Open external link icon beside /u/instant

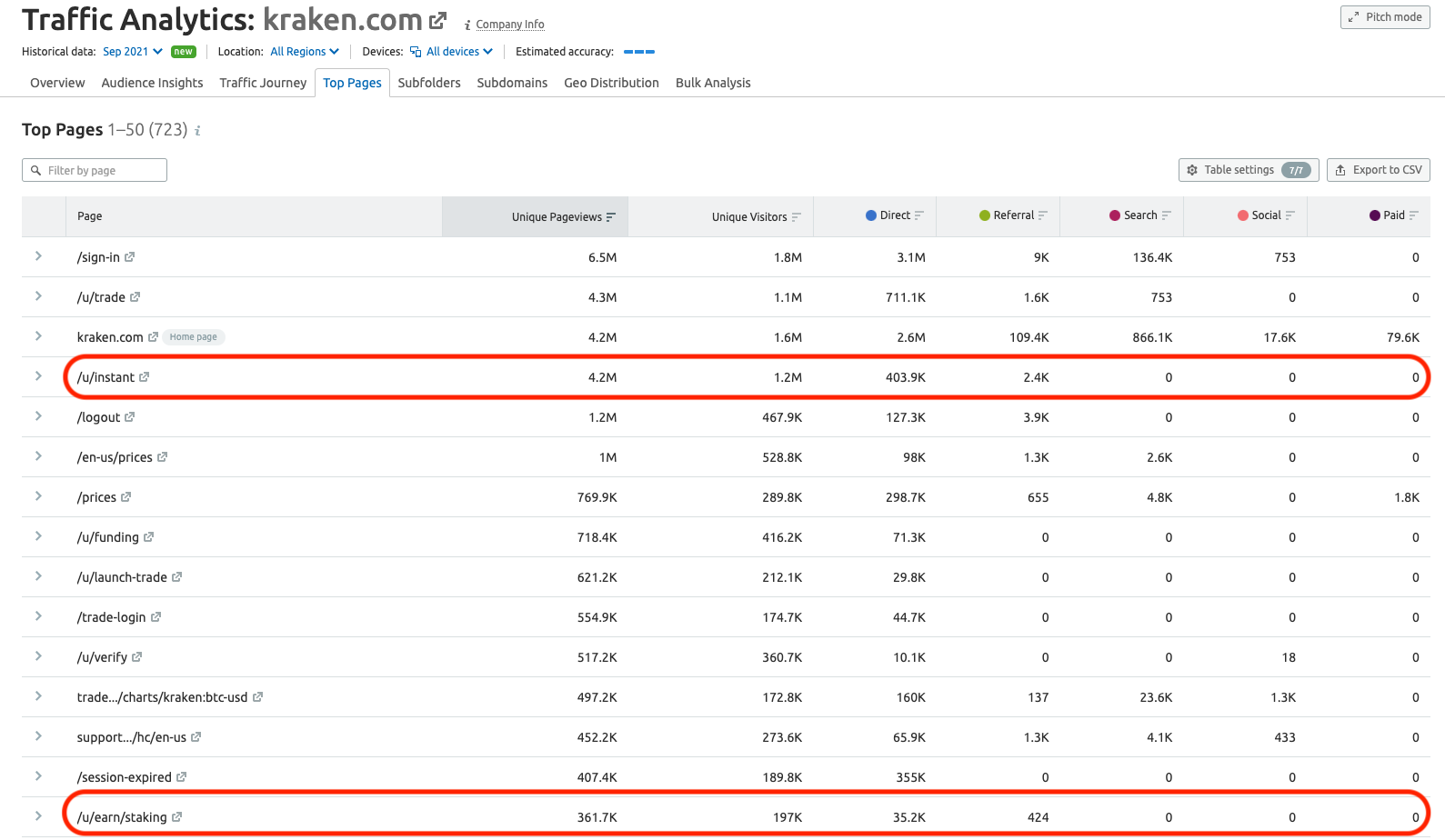tap(145, 377)
